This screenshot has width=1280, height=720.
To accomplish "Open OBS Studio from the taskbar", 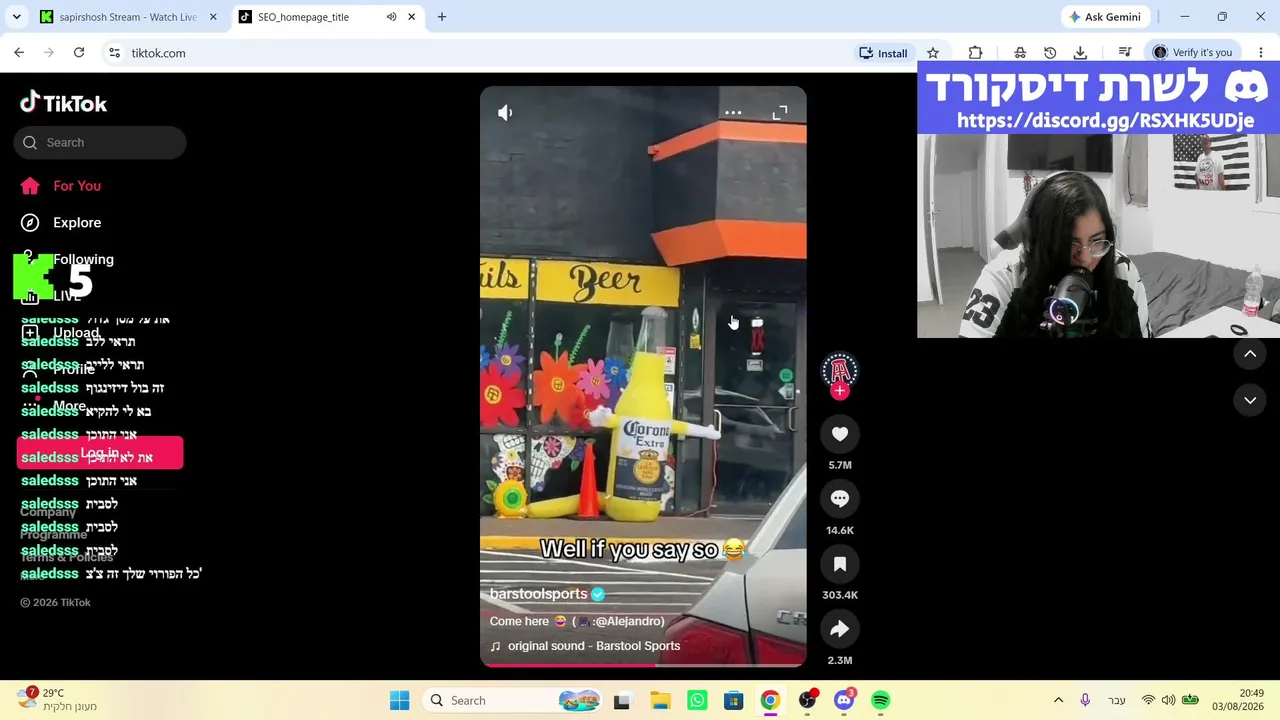I will point(807,701).
